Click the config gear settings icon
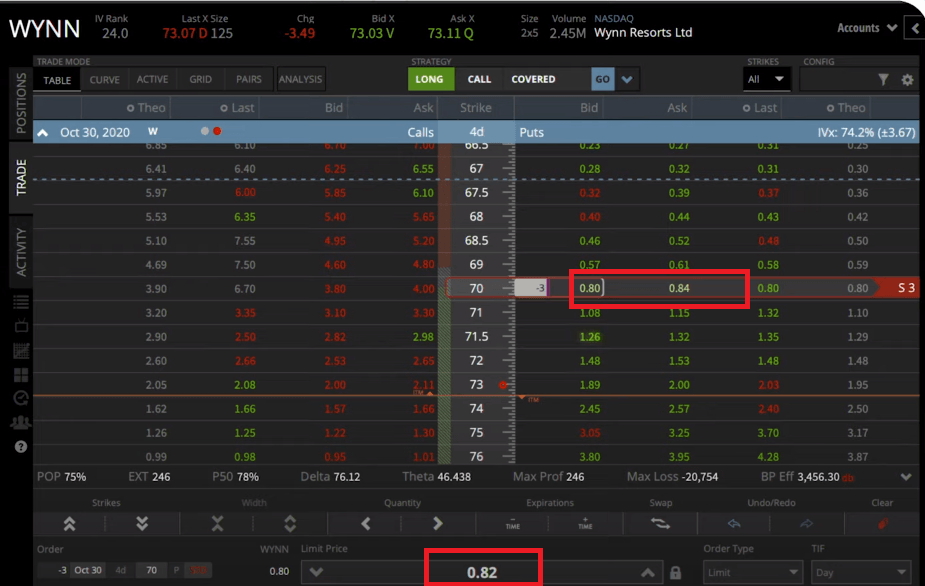 907,80
